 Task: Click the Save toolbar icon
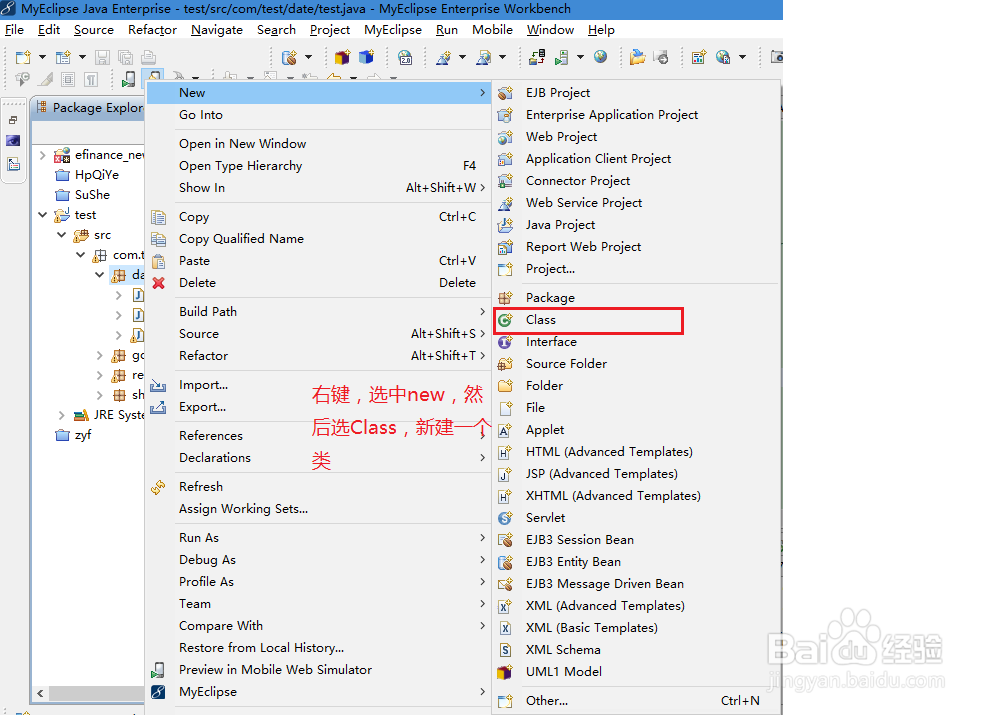[102, 57]
